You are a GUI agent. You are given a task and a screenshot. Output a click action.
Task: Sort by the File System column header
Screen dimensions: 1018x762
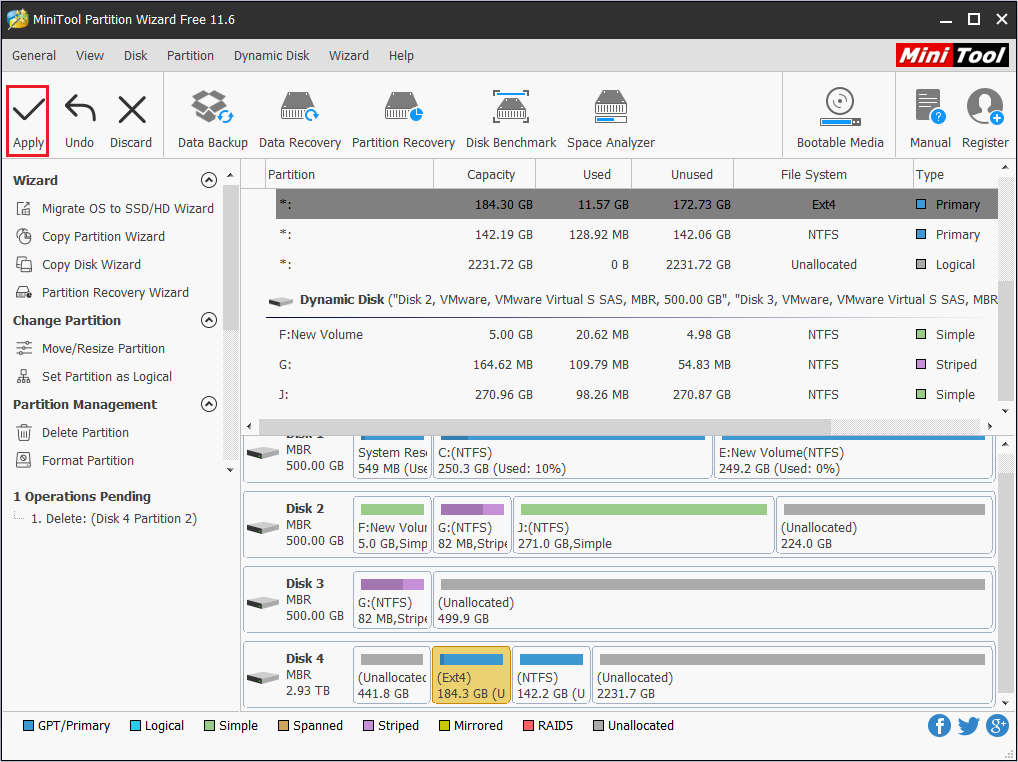tap(823, 175)
